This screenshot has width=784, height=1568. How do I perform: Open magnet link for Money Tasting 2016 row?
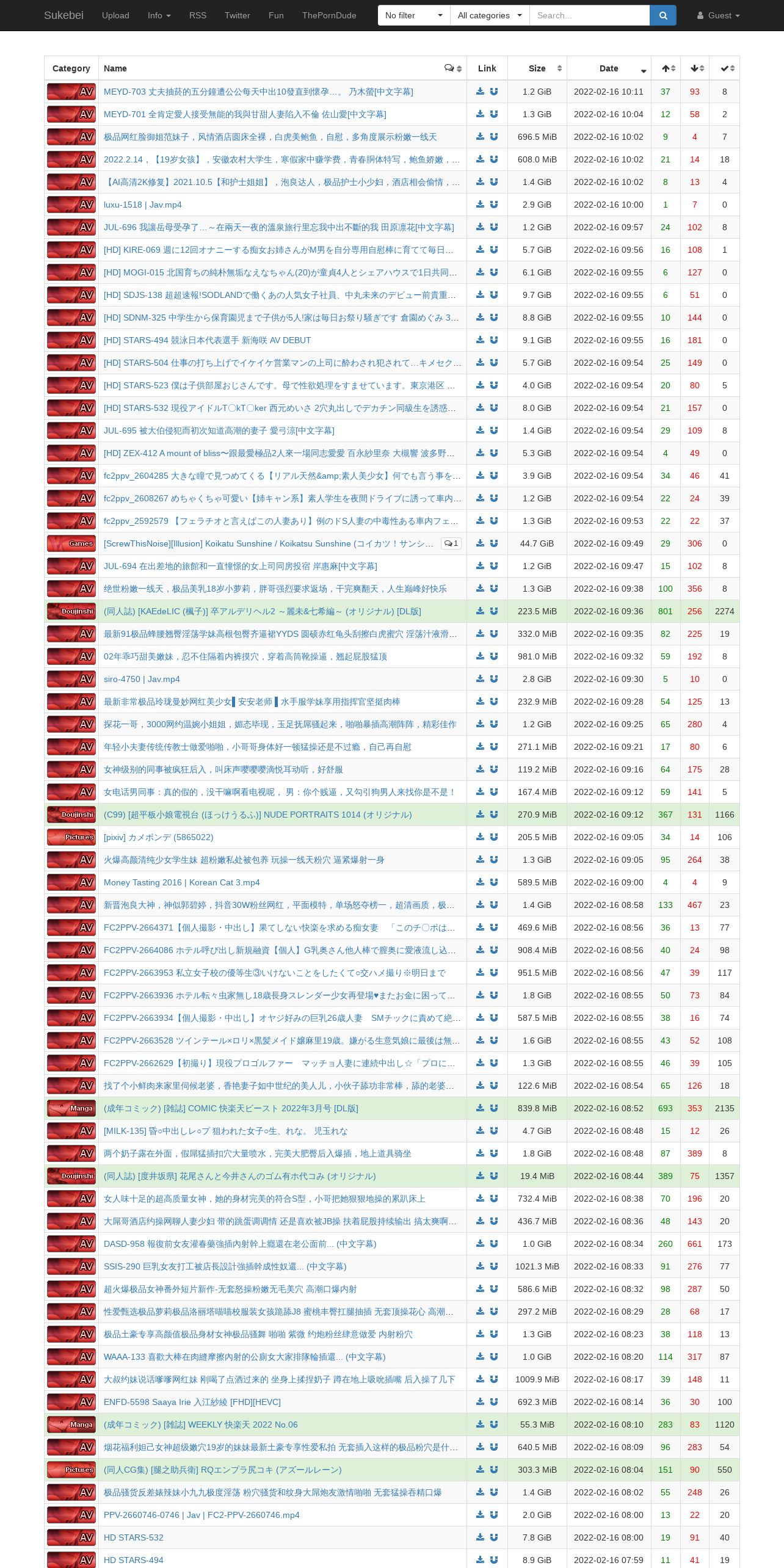pos(494,882)
